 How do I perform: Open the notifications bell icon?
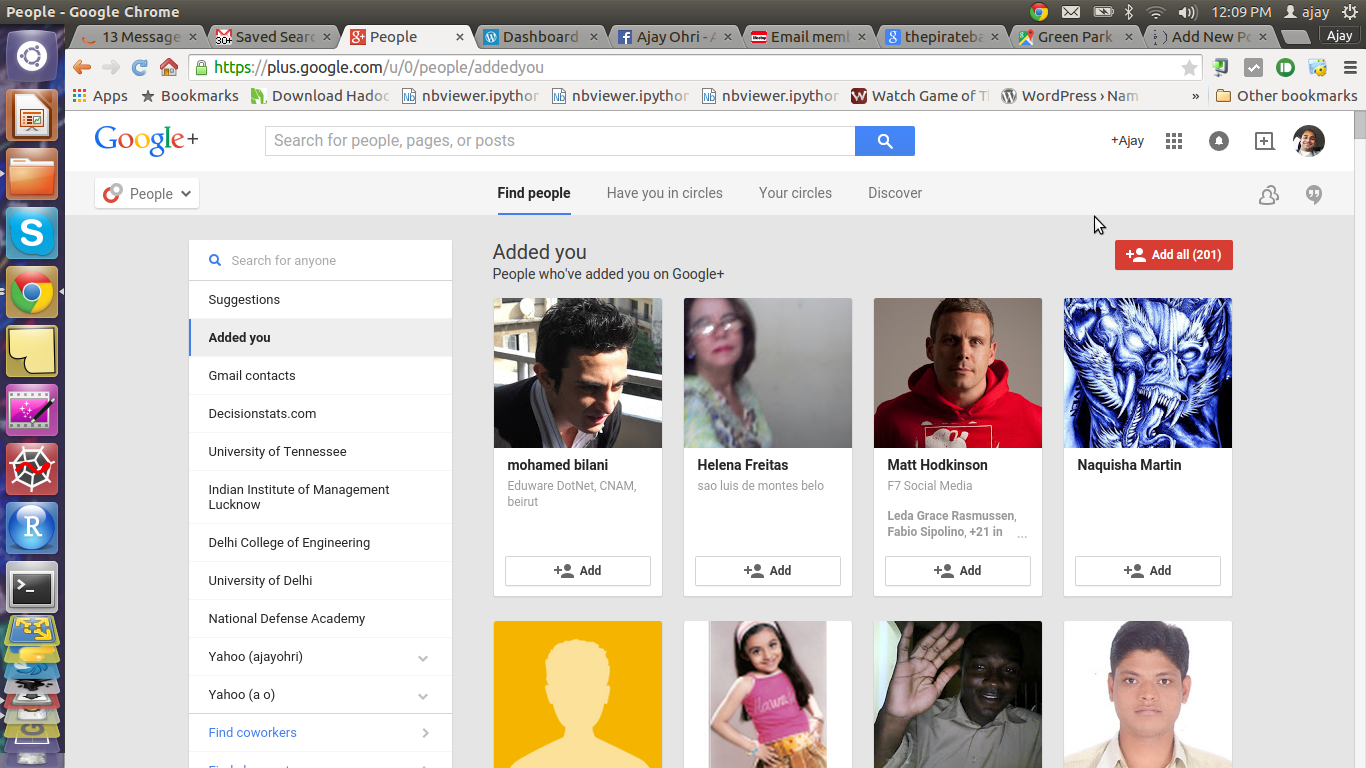click(1218, 141)
